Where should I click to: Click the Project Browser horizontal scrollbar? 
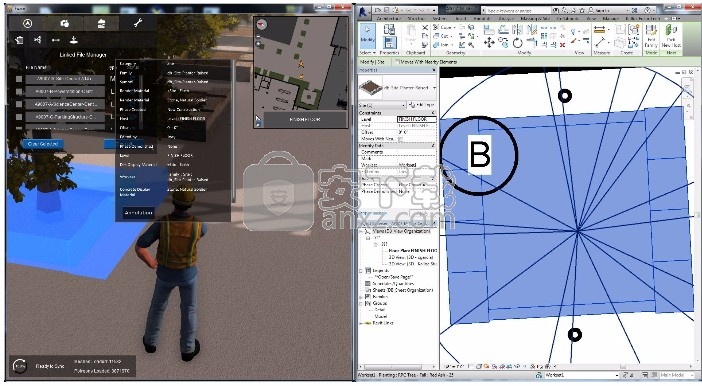397,367
